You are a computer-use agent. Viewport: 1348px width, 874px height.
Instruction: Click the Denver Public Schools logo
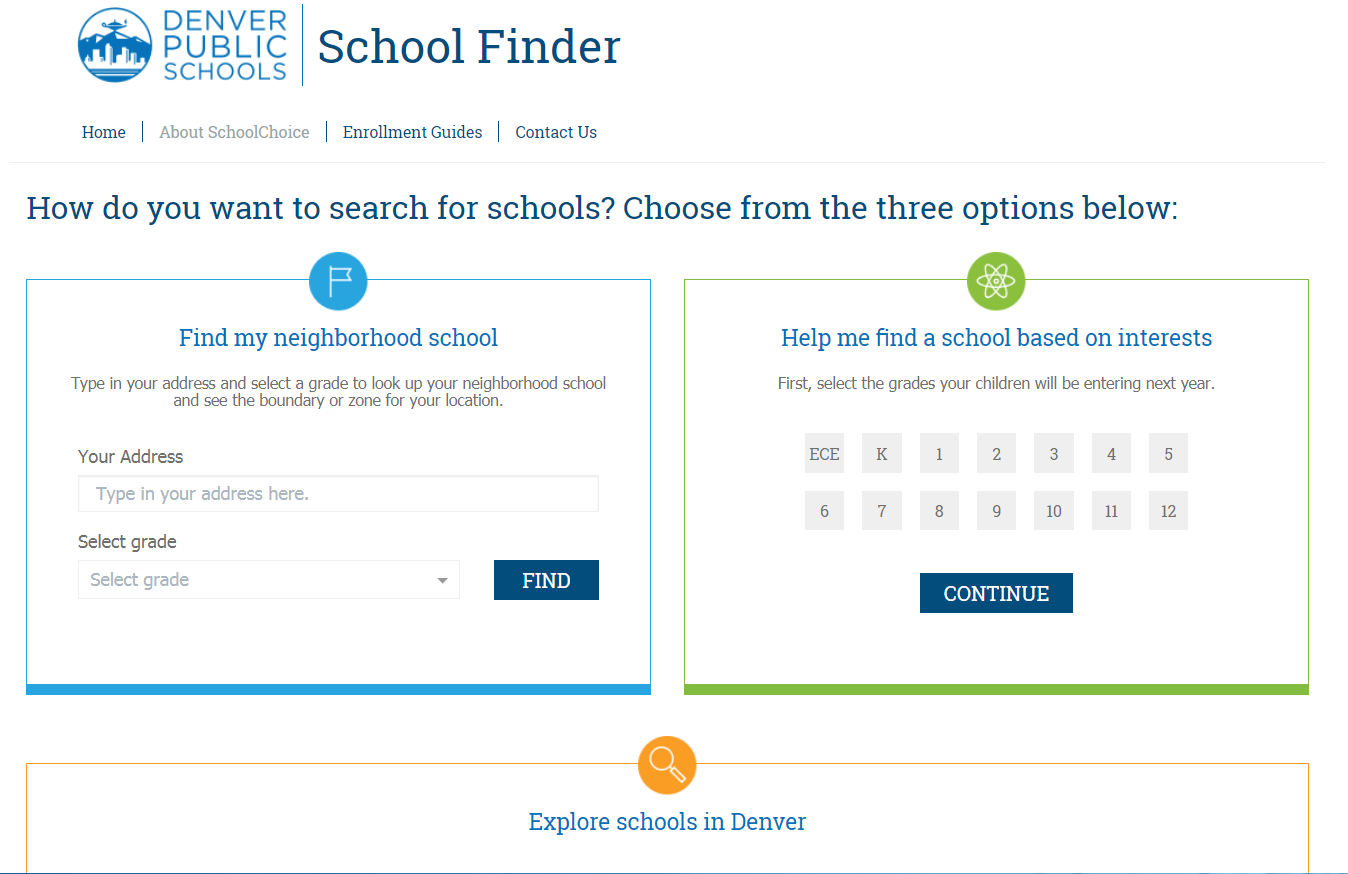coord(183,45)
